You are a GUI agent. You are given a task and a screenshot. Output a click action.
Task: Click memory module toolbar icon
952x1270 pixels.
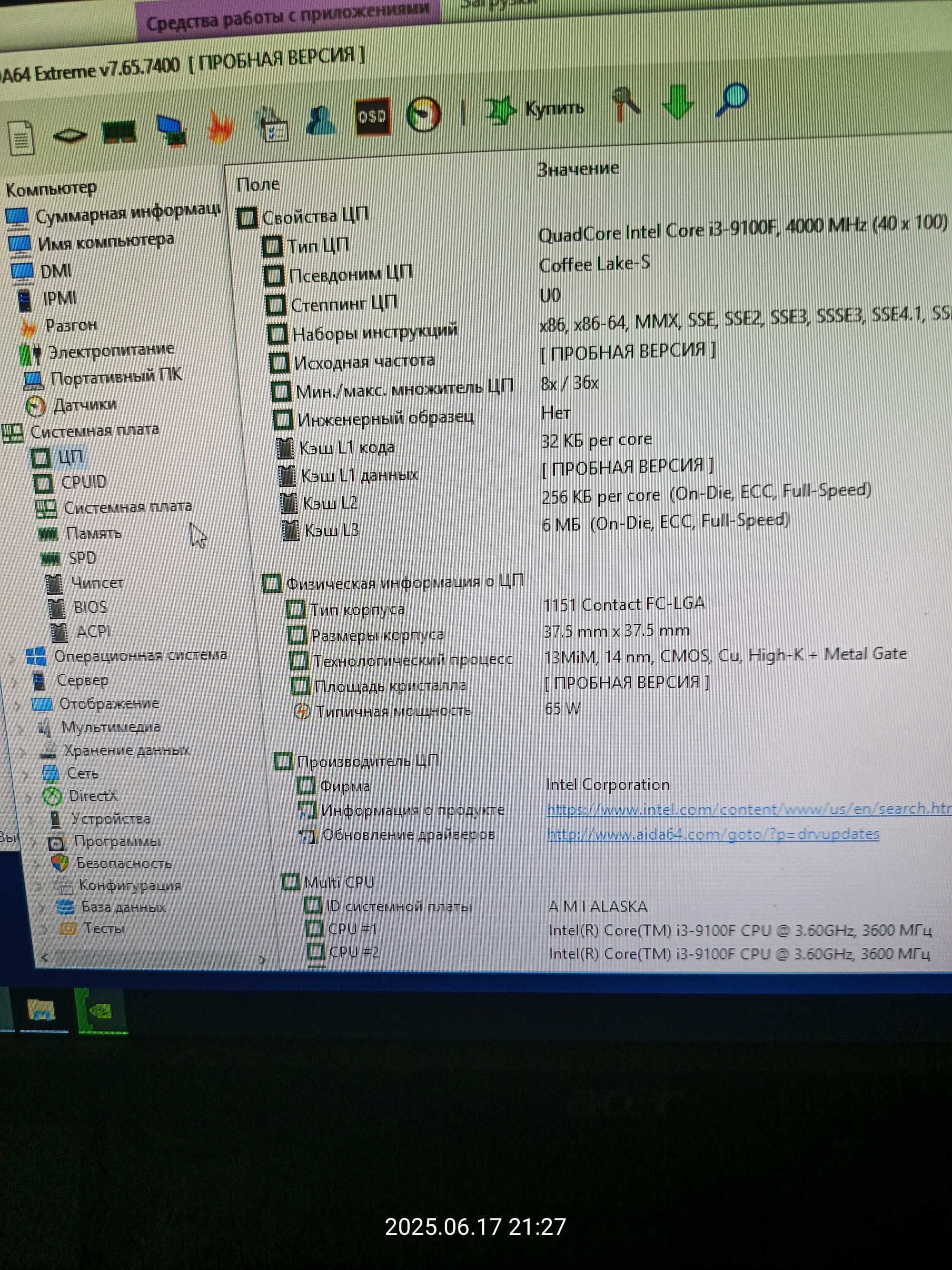119,133
